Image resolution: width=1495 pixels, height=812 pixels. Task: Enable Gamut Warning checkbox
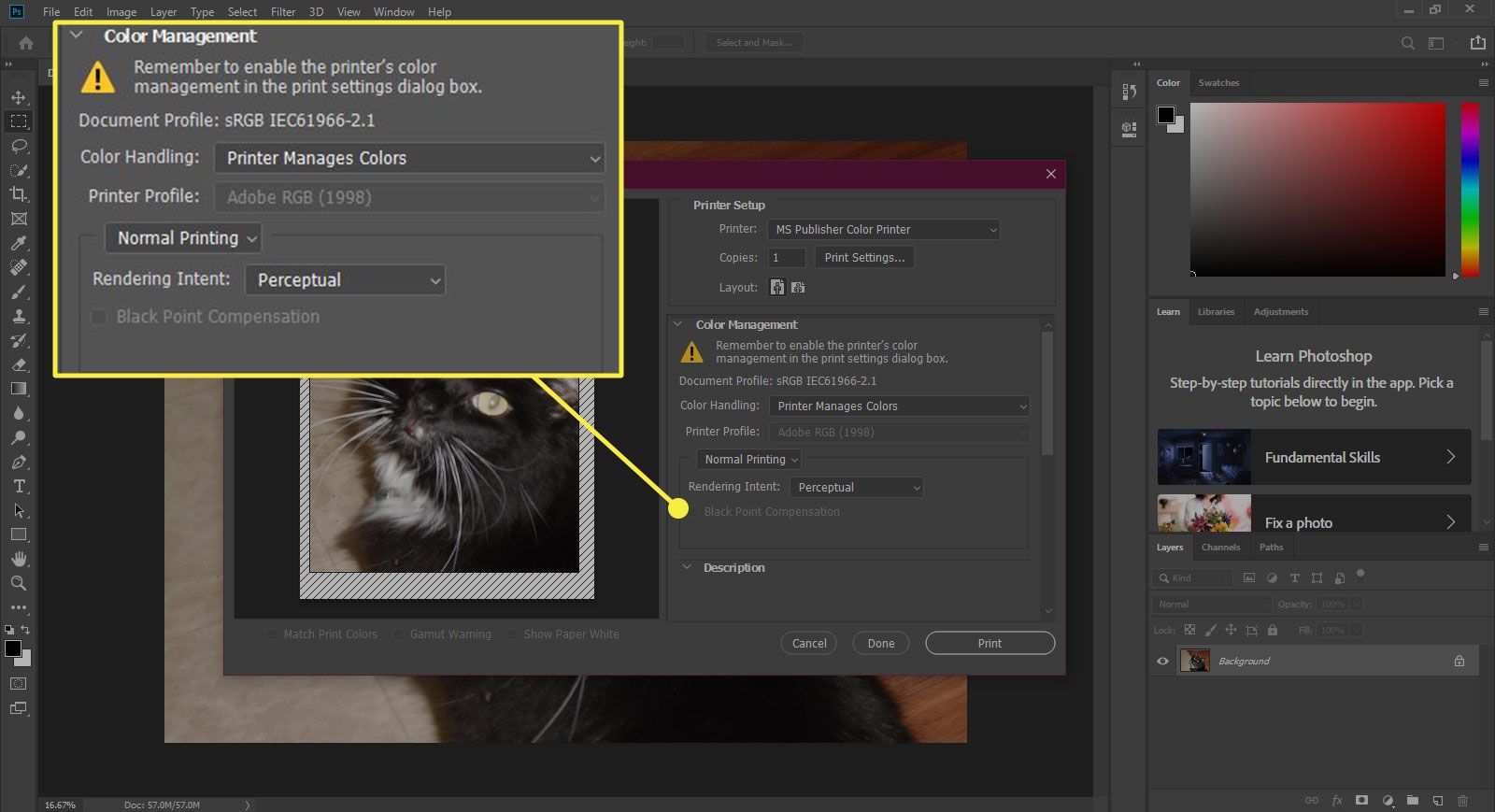(398, 634)
